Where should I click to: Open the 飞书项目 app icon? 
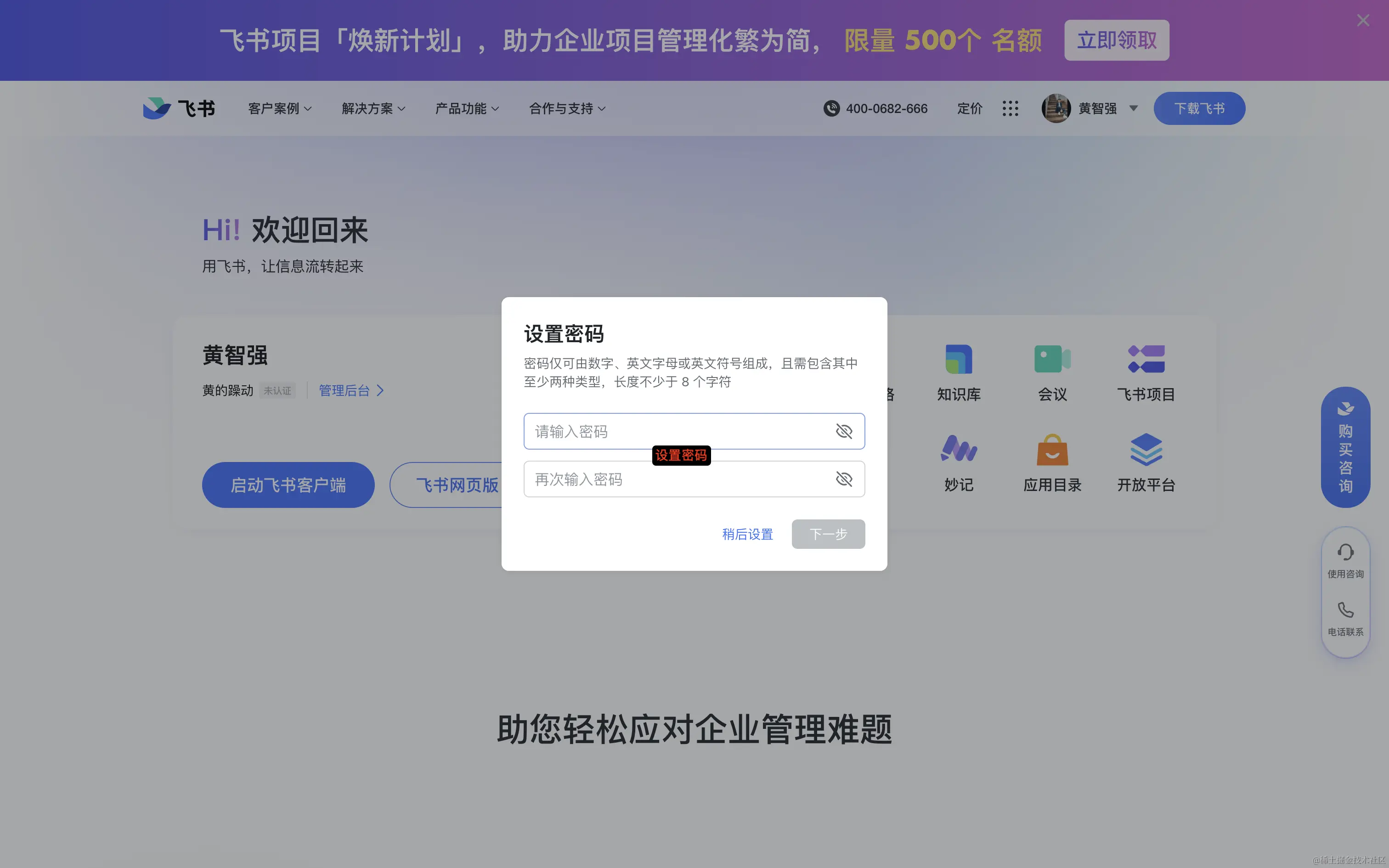point(1146,359)
